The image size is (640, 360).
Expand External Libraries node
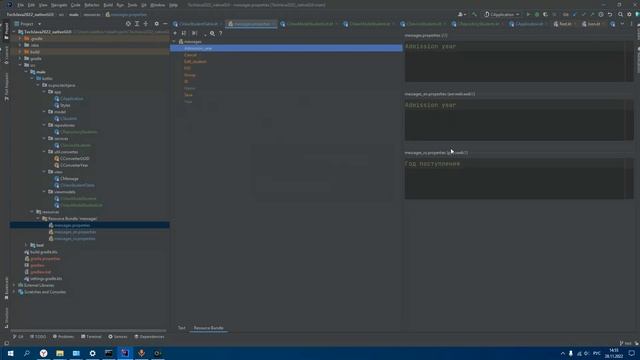coord(14,285)
